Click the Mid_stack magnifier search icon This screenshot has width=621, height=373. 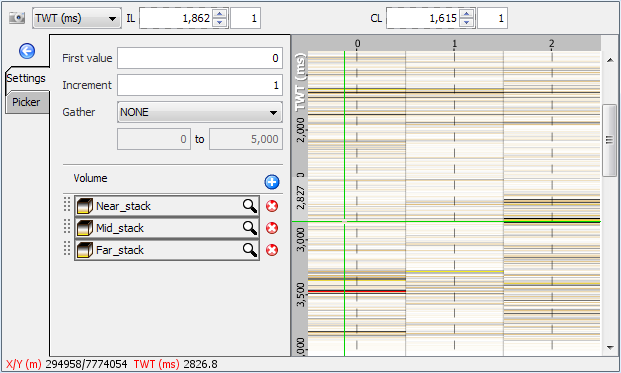coord(250,228)
